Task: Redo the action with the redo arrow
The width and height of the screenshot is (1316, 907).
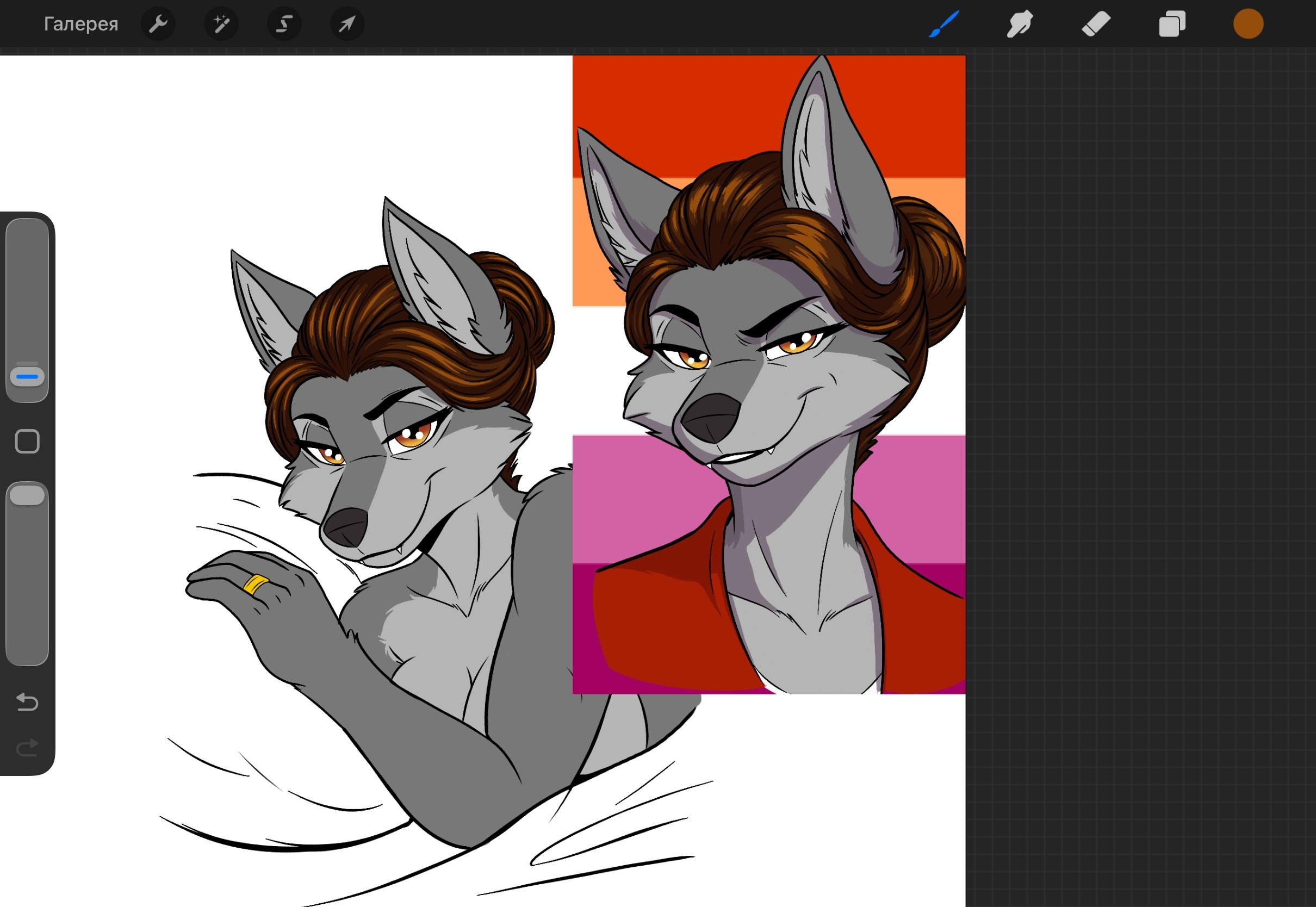Action: coord(27,748)
